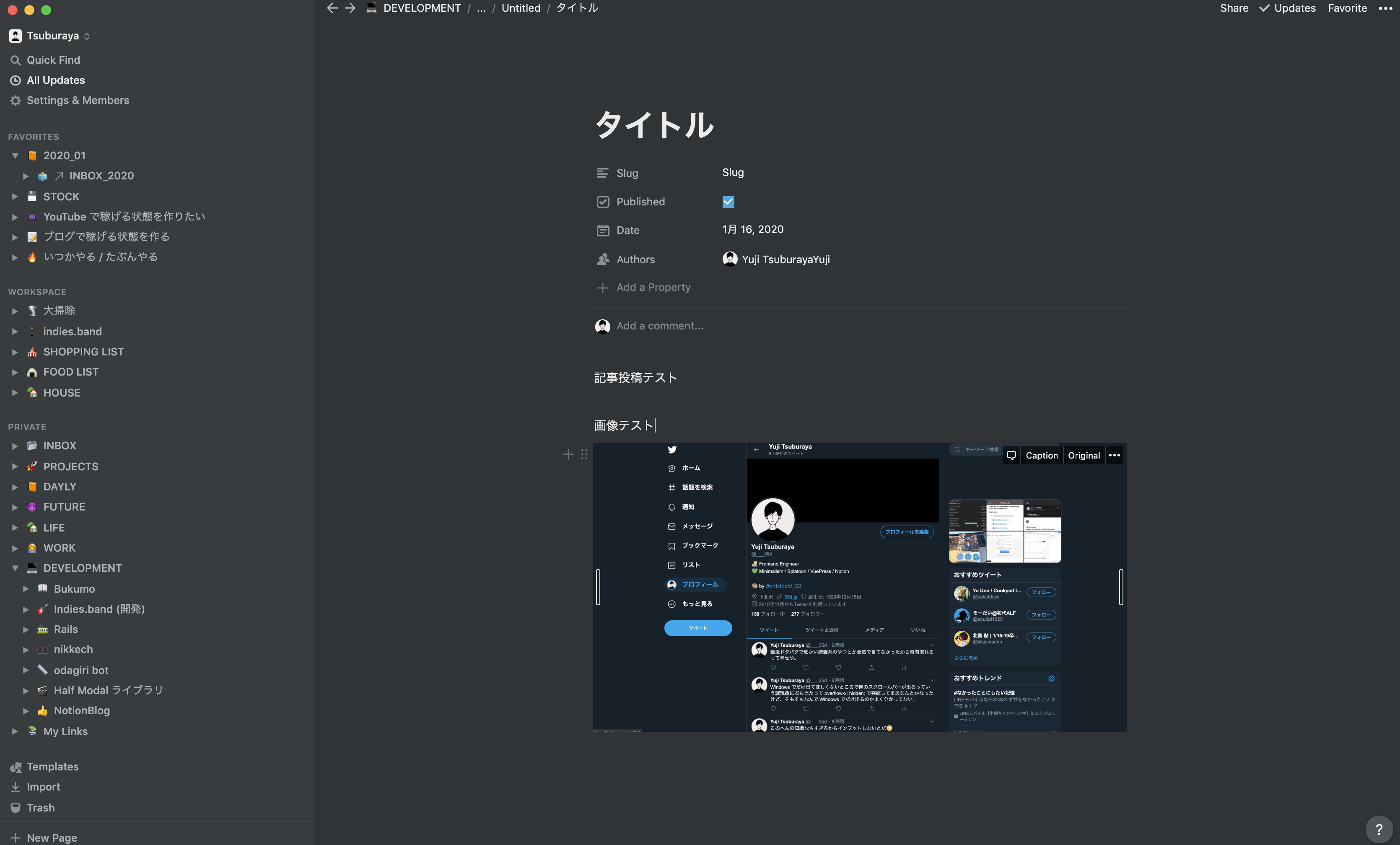
Task: Open the image block three-dot menu
Action: (x=1114, y=455)
